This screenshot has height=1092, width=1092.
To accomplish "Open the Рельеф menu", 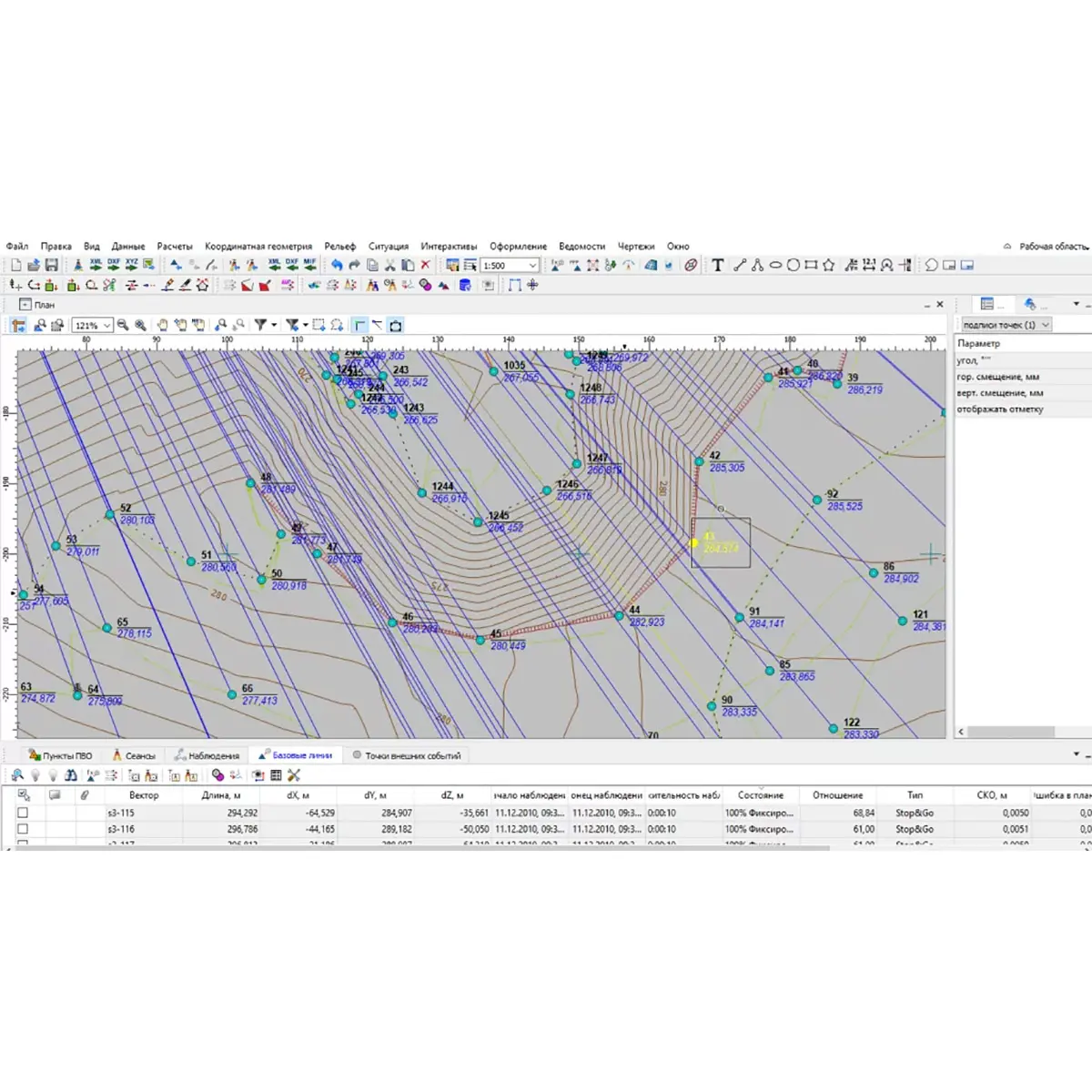I will (x=339, y=246).
